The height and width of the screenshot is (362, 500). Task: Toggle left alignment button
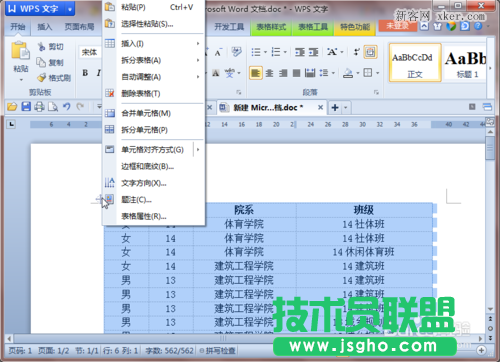pyautogui.click(x=256, y=73)
